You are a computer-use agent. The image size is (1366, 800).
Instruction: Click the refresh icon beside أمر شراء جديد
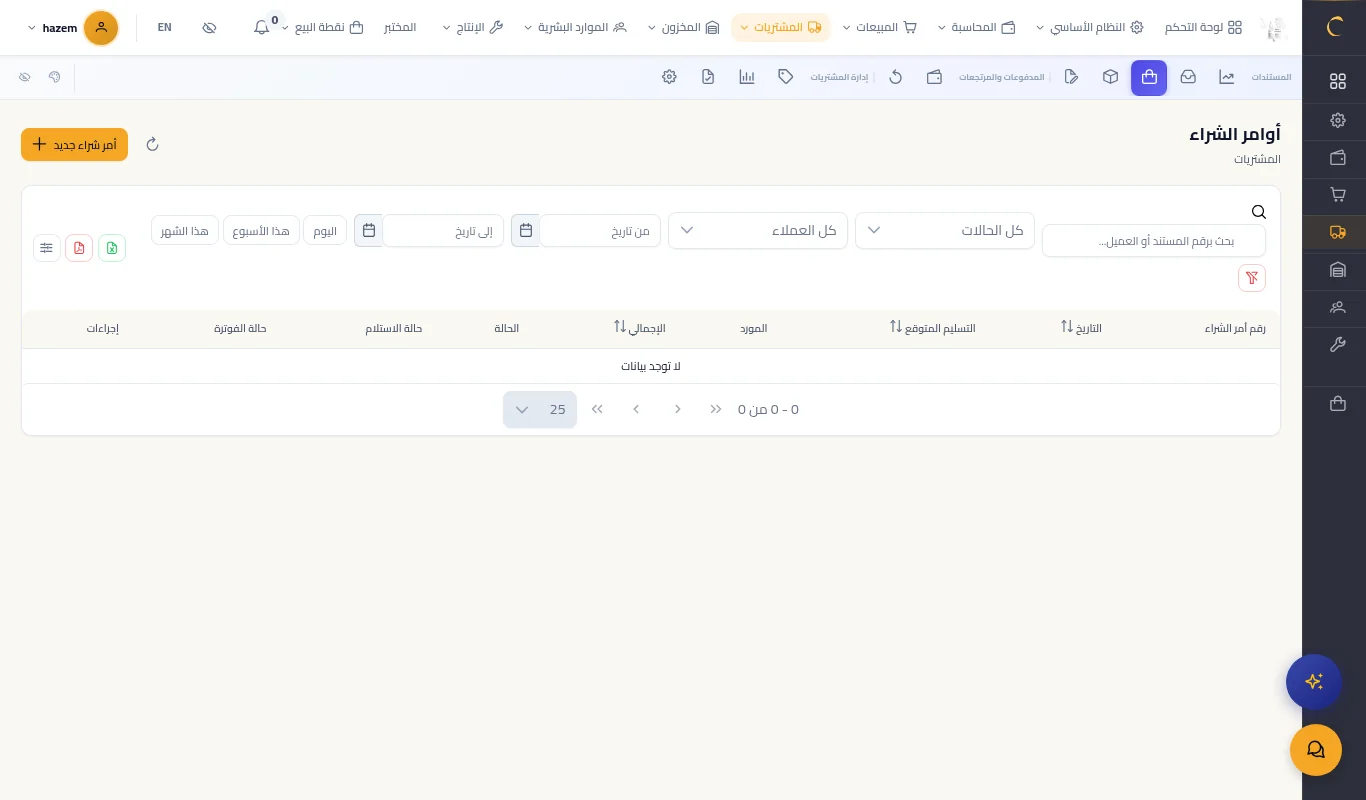tap(153, 144)
